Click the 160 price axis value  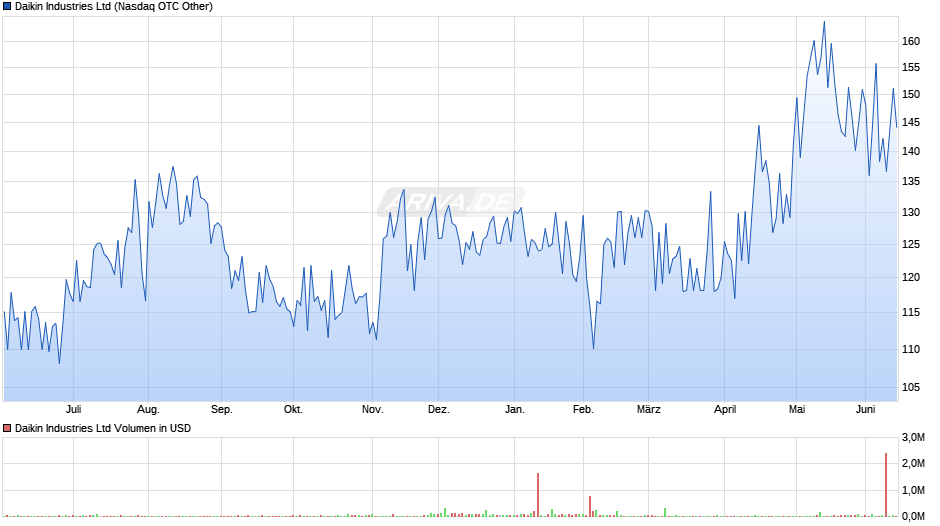tap(911, 41)
